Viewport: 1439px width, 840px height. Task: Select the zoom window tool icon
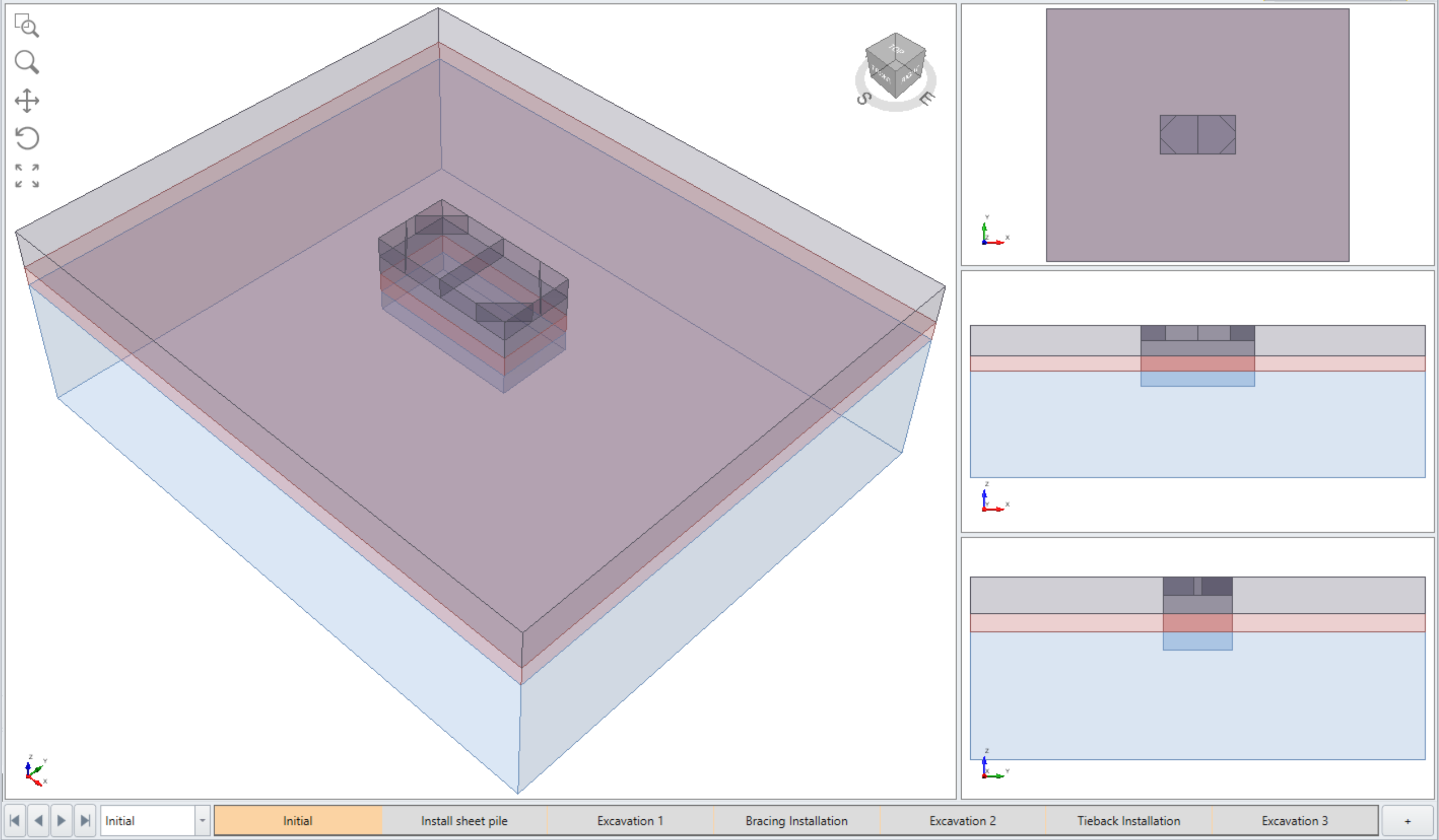click(x=27, y=26)
